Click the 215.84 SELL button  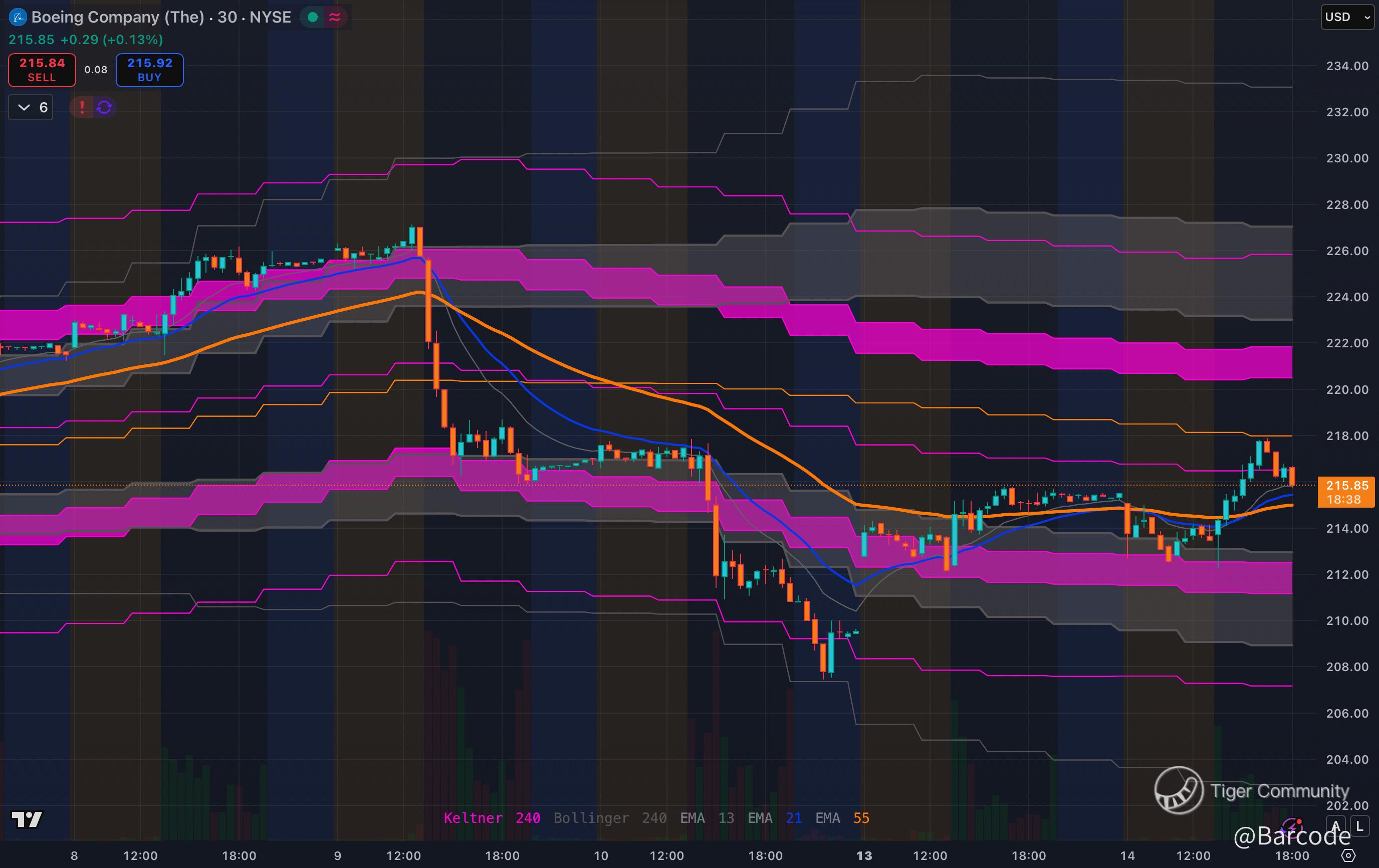pyautogui.click(x=42, y=70)
